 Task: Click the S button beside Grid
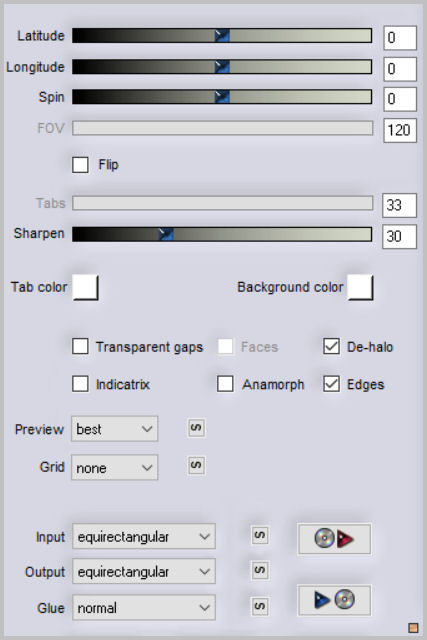(196, 466)
